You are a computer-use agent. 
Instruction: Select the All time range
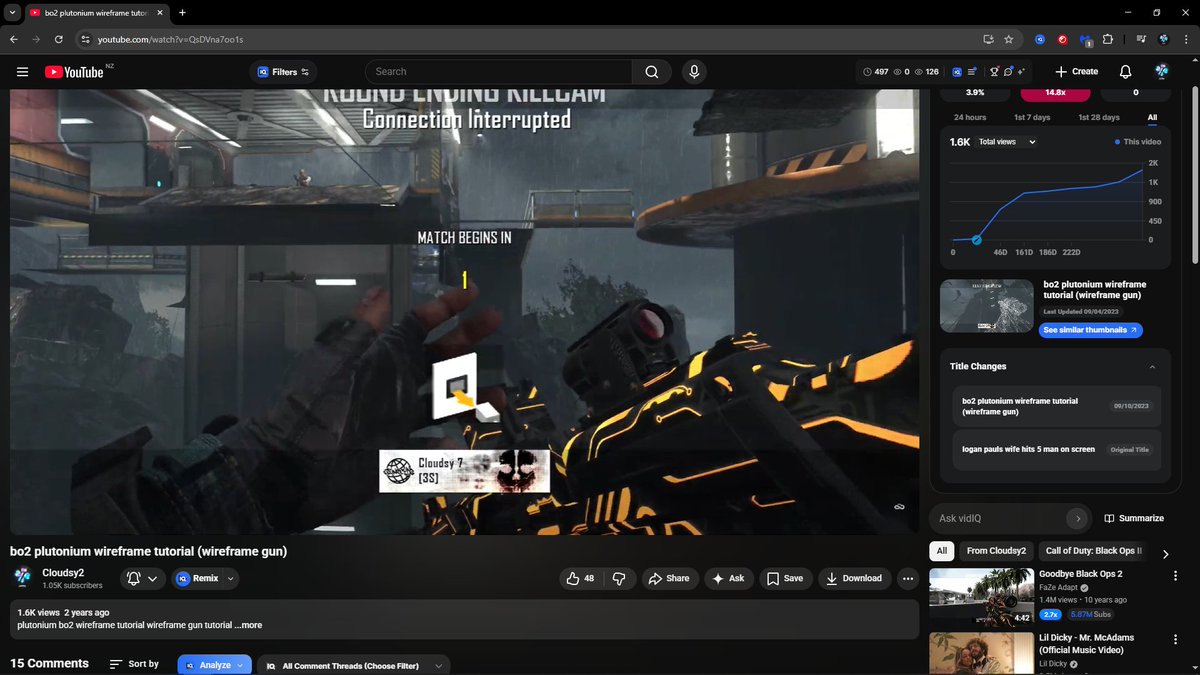[x=1152, y=118]
